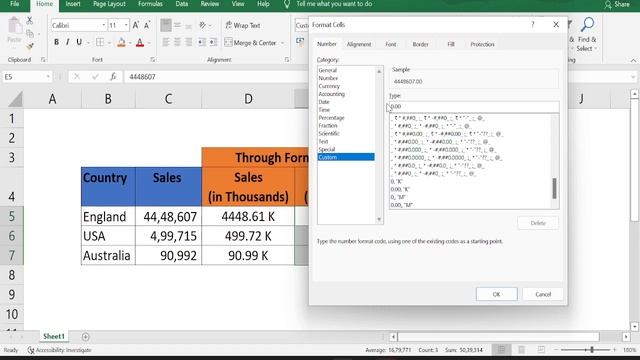640x360 pixels.
Task: Toggle Wrap Text in Alignment group
Action: [242, 25]
